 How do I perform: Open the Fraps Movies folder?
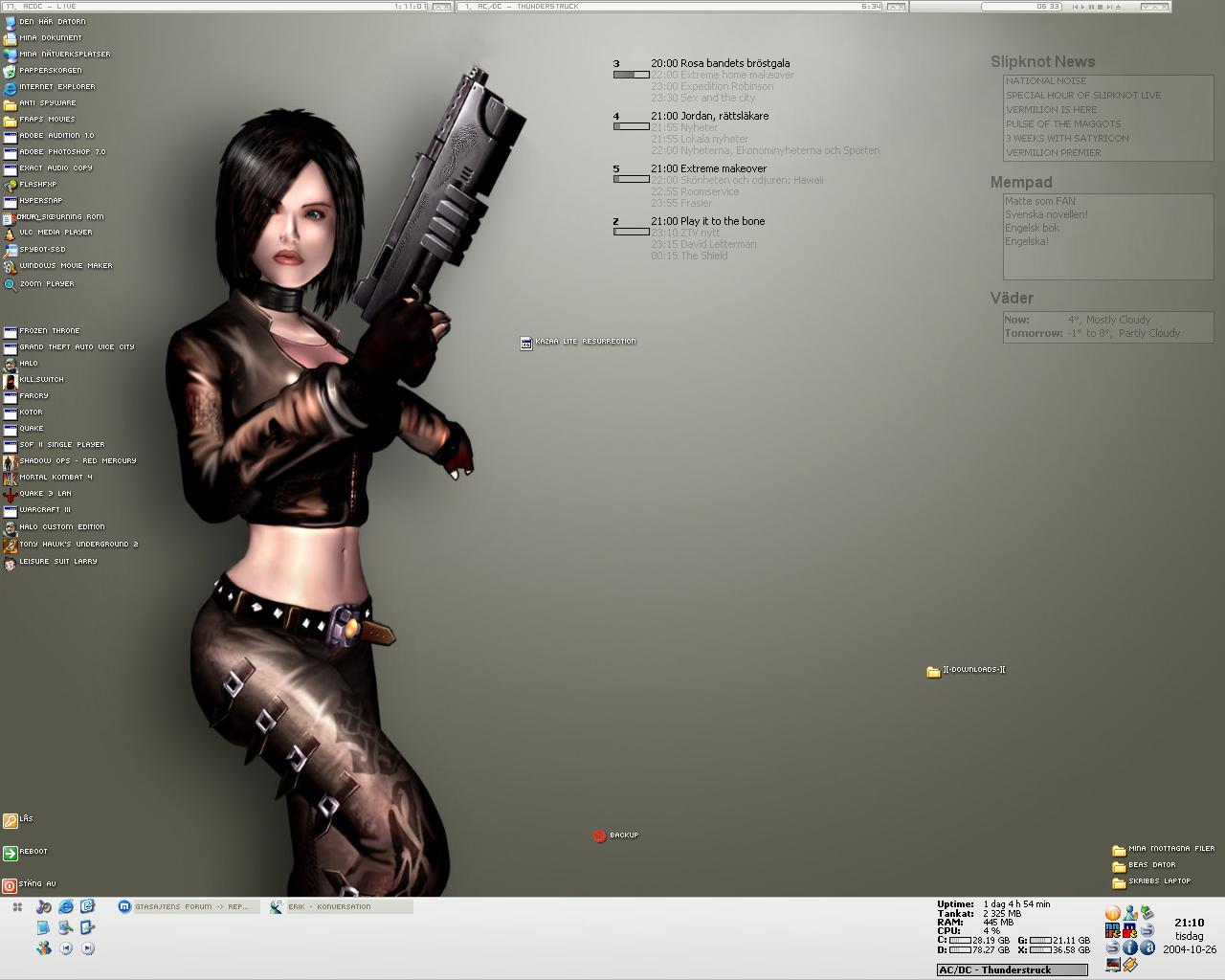click(x=39, y=120)
